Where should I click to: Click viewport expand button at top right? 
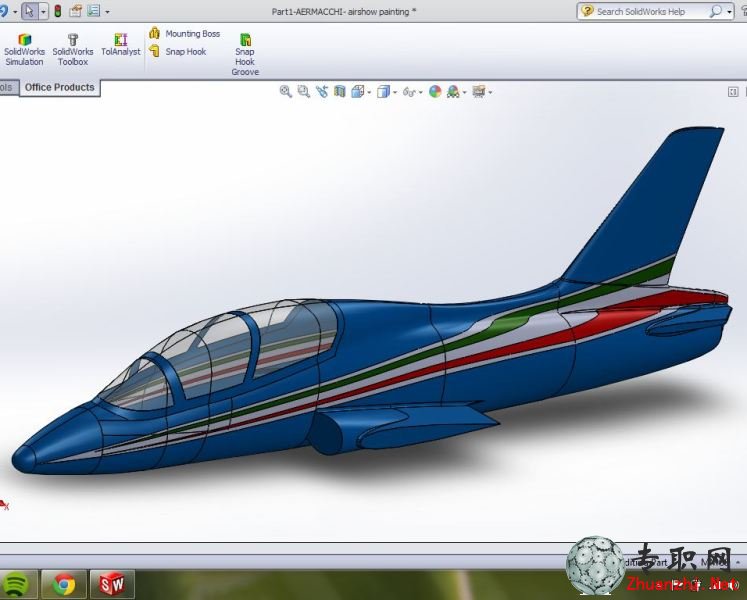733,92
